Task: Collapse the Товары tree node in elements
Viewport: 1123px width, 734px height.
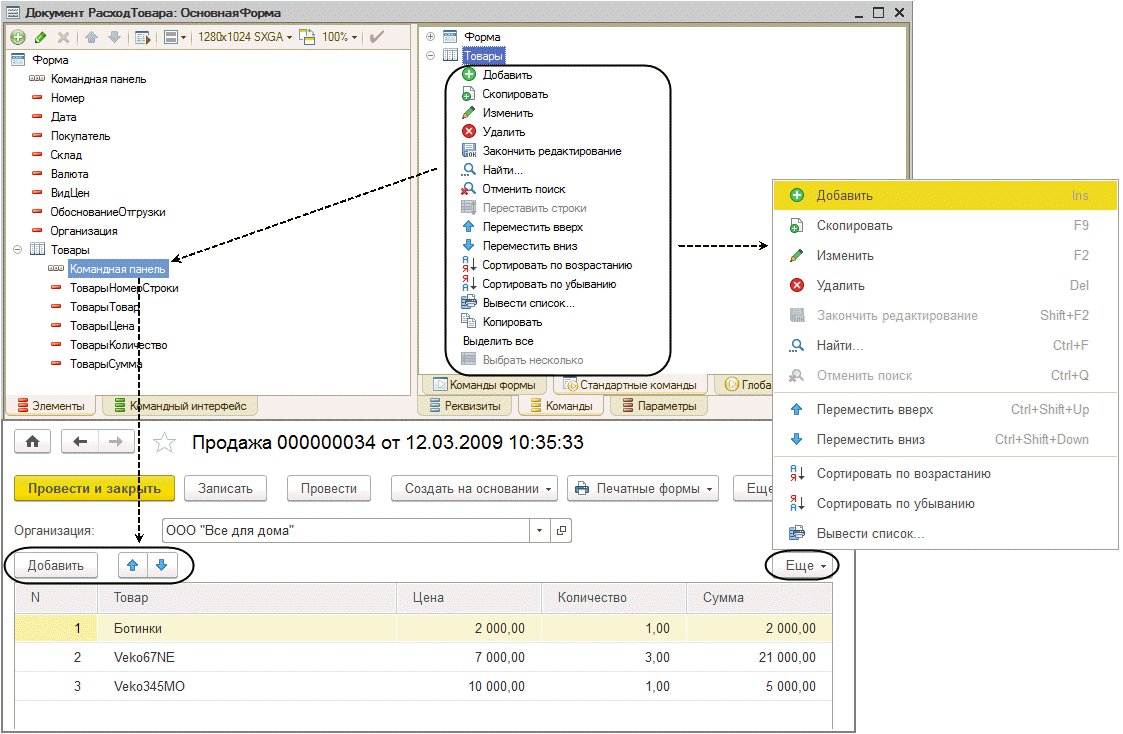Action: click(17, 250)
